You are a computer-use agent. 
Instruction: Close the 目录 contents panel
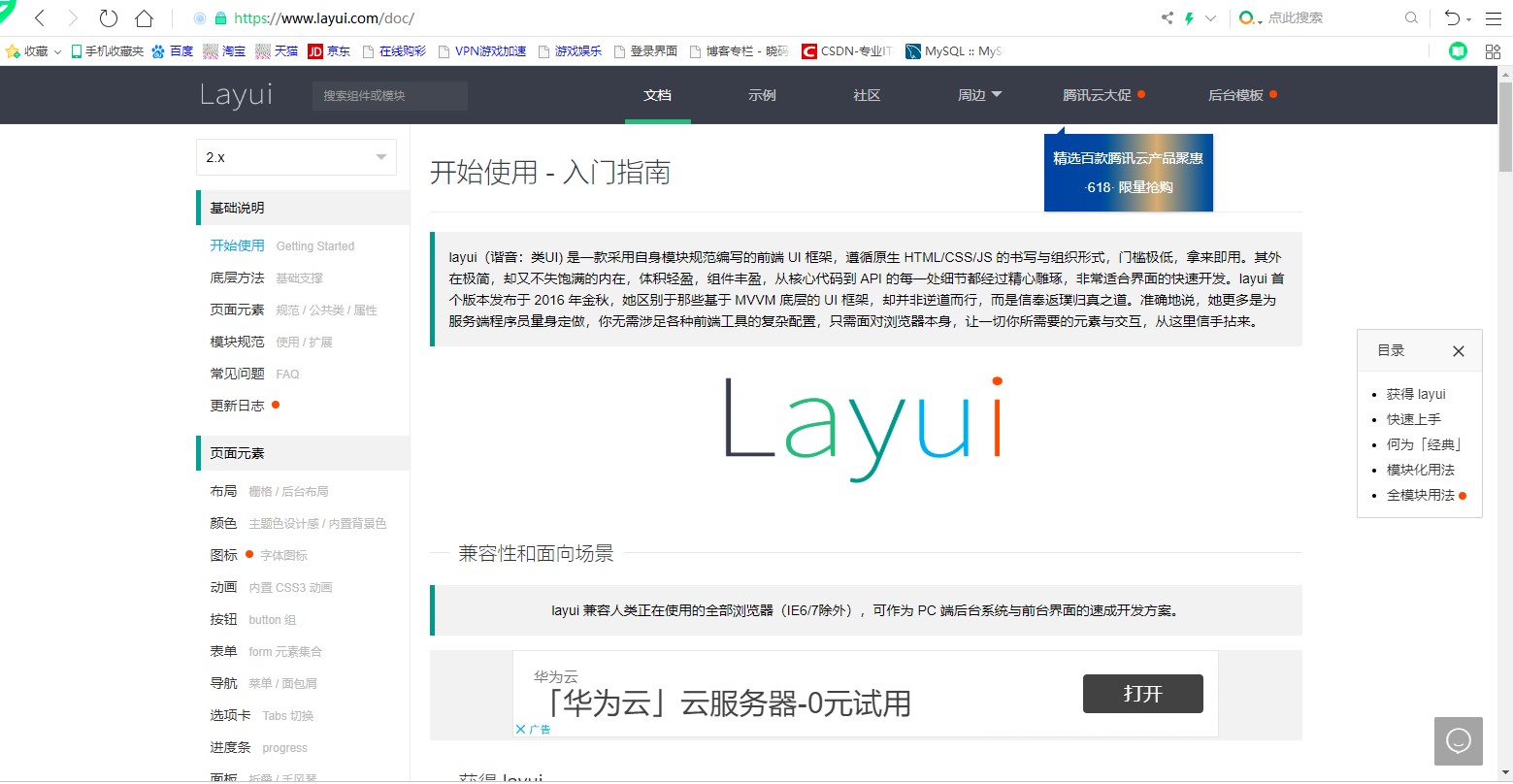[1458, 351]
